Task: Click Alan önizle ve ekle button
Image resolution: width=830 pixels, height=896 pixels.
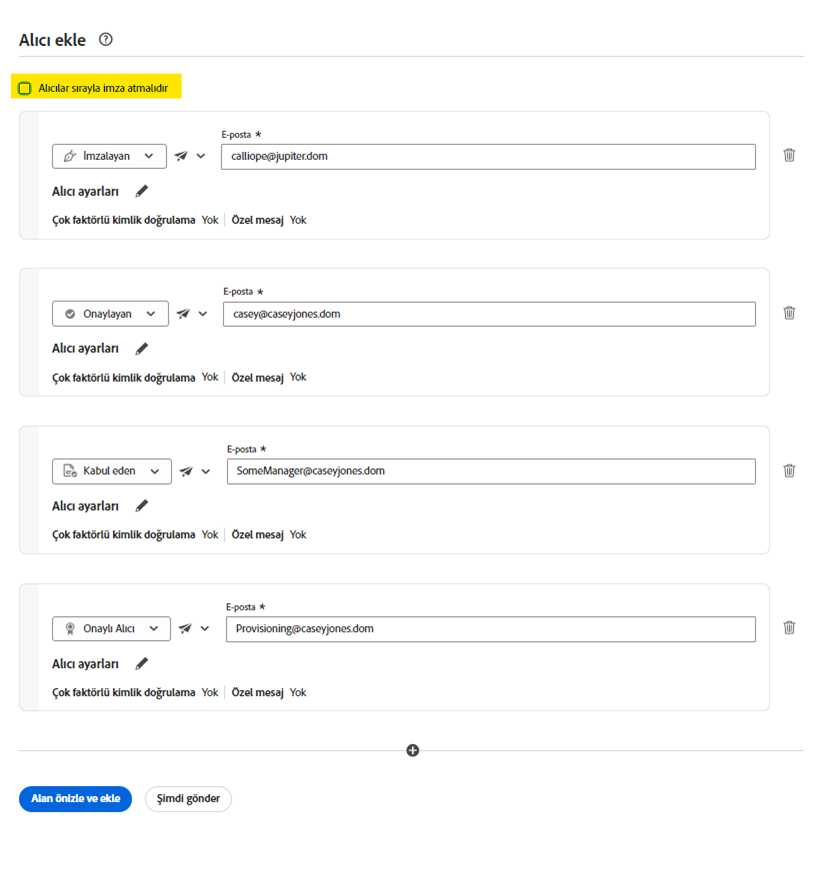Action: coord(75,799)
